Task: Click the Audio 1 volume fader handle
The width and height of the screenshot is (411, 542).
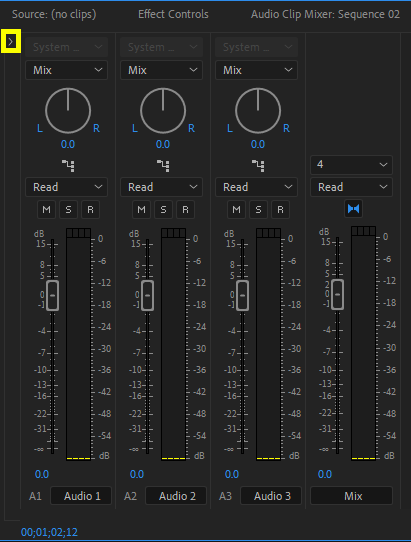Action: point(53,296)
